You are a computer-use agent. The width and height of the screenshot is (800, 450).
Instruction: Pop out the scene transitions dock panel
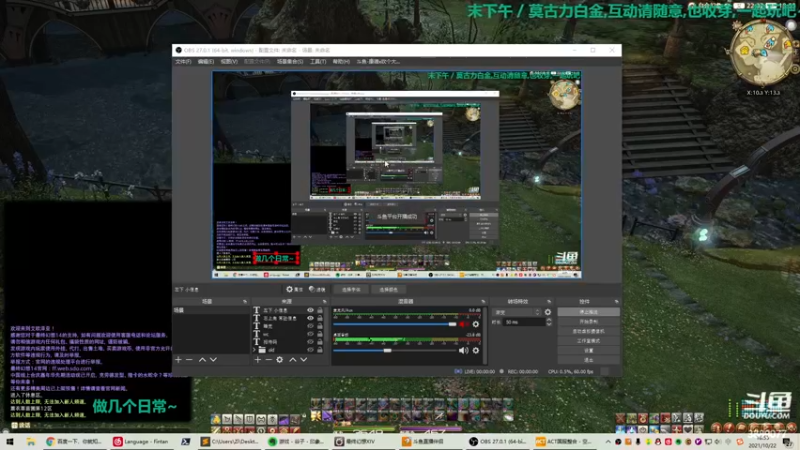tap(549, 302)
